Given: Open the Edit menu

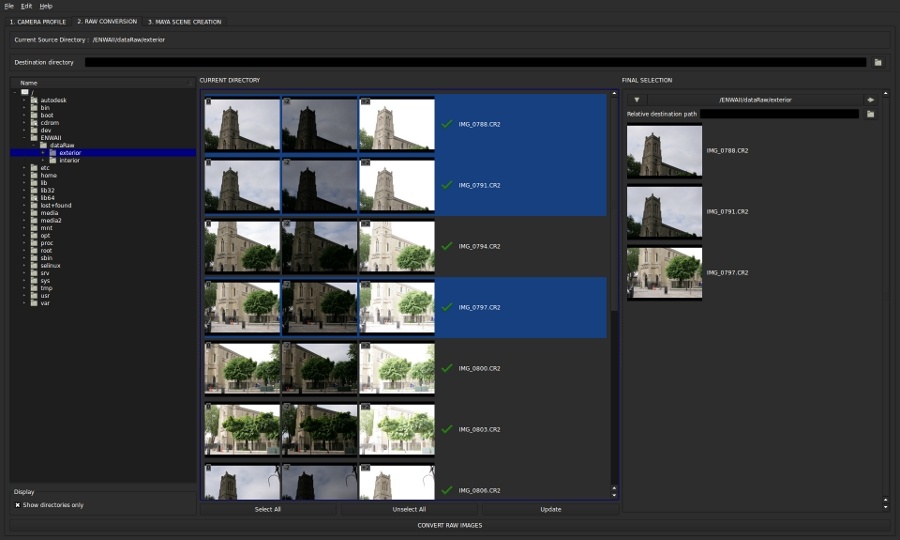Looking at the screenshot, I should 26,6.
